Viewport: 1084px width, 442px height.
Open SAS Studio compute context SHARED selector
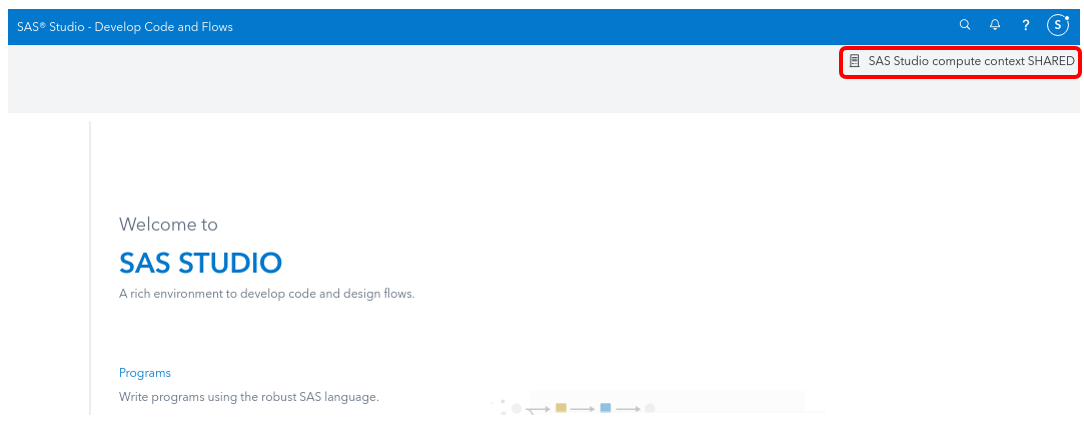point(961,62)
